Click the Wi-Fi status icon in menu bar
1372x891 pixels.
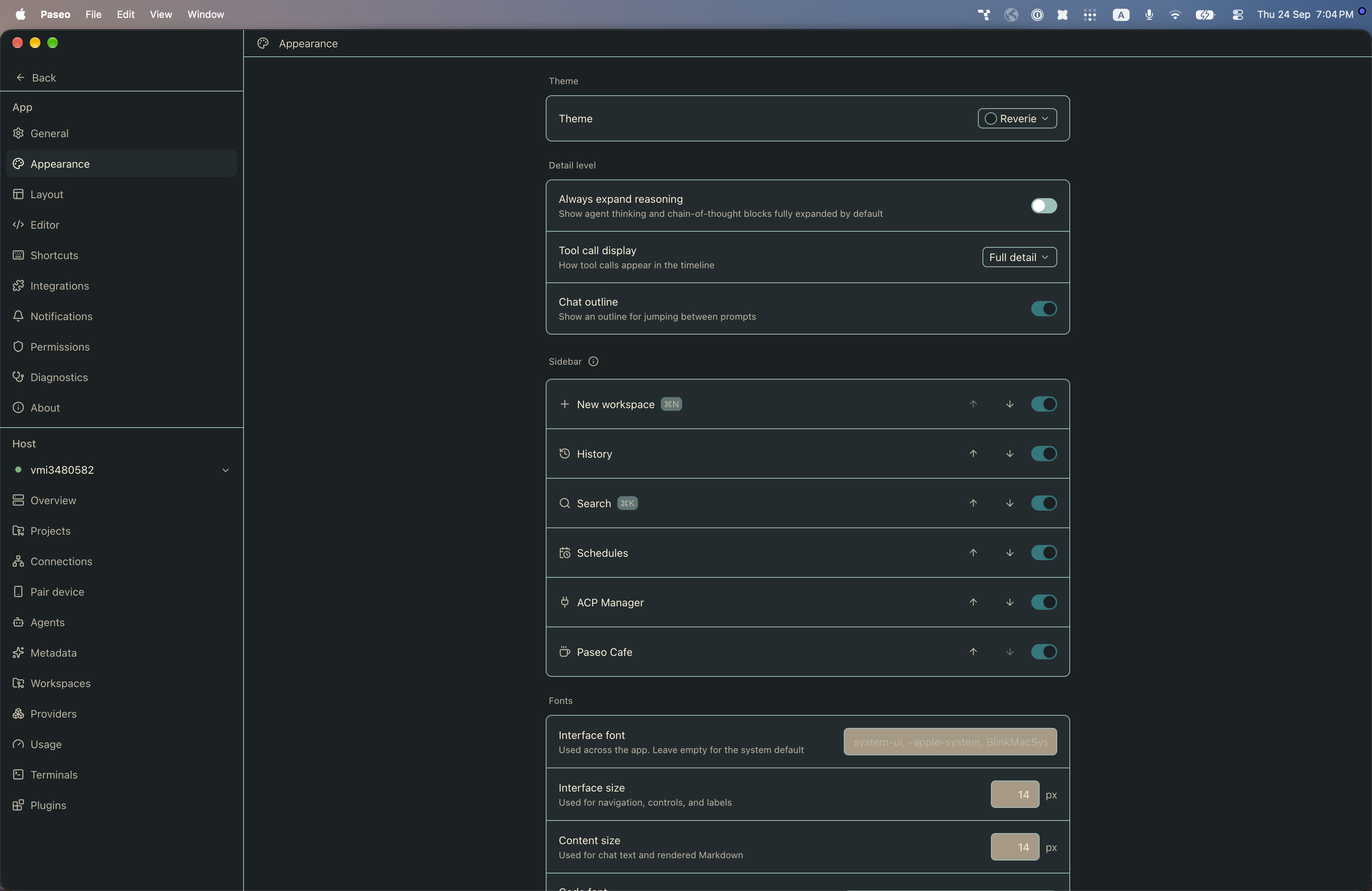pyautogui.click(x=1175, y=14)
